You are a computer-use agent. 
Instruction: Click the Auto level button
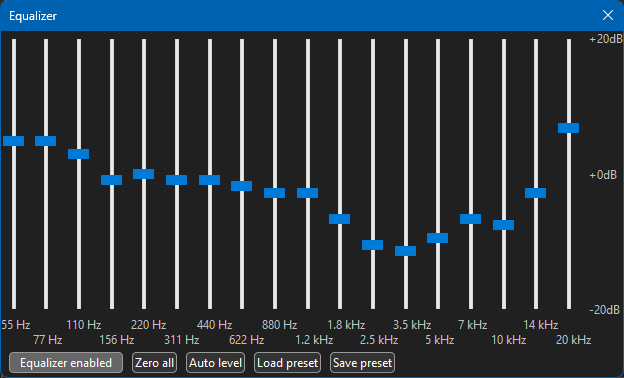215,362
